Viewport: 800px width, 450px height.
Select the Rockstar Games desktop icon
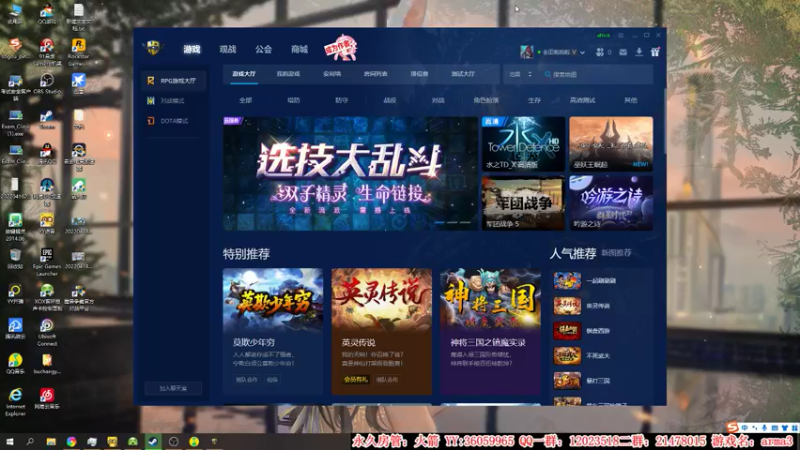click(78, 52)
